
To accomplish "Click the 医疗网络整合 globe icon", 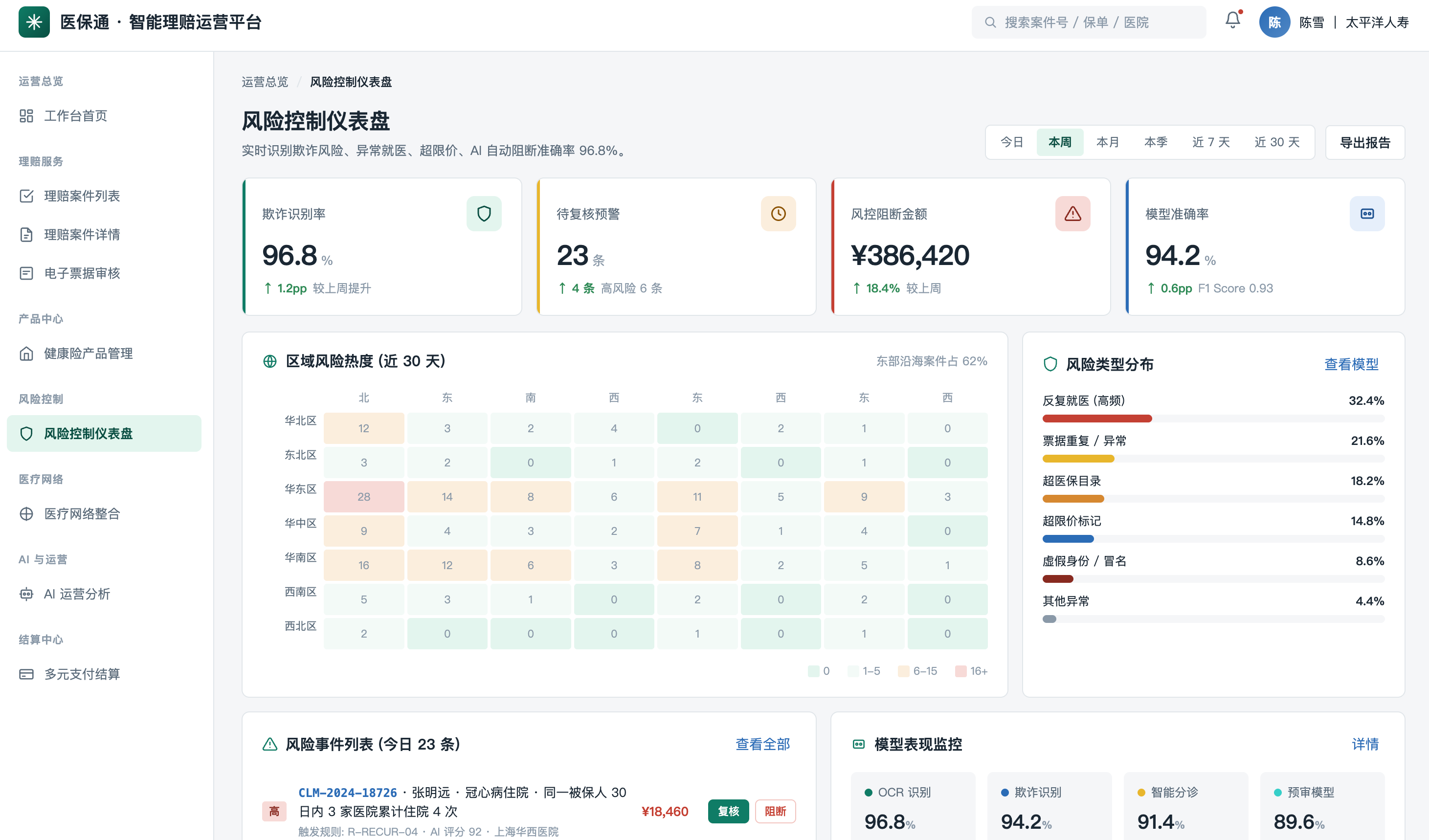I will tap(26, 513).
